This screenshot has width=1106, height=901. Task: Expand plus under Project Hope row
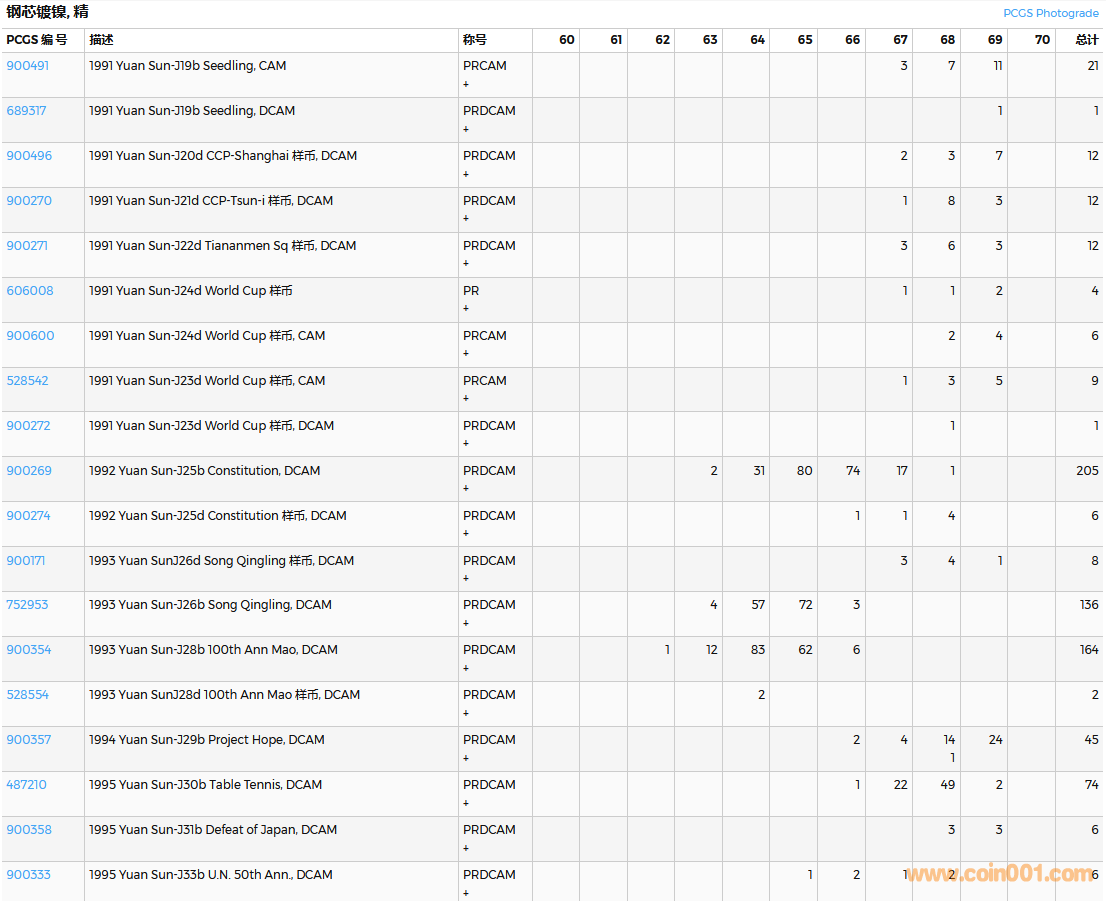point(466,758)
